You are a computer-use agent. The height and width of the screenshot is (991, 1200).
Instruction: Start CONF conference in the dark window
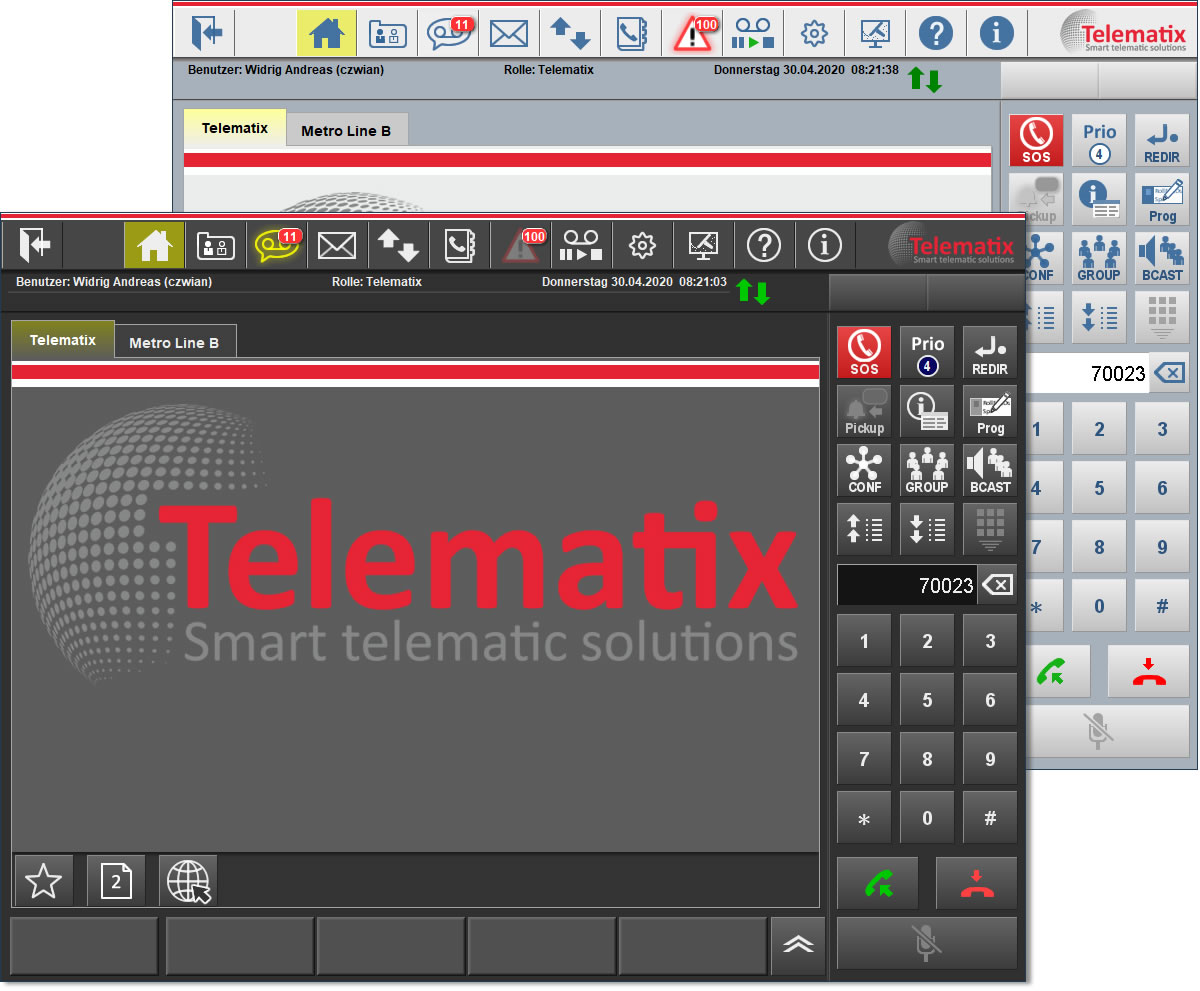tap(864, 470)
